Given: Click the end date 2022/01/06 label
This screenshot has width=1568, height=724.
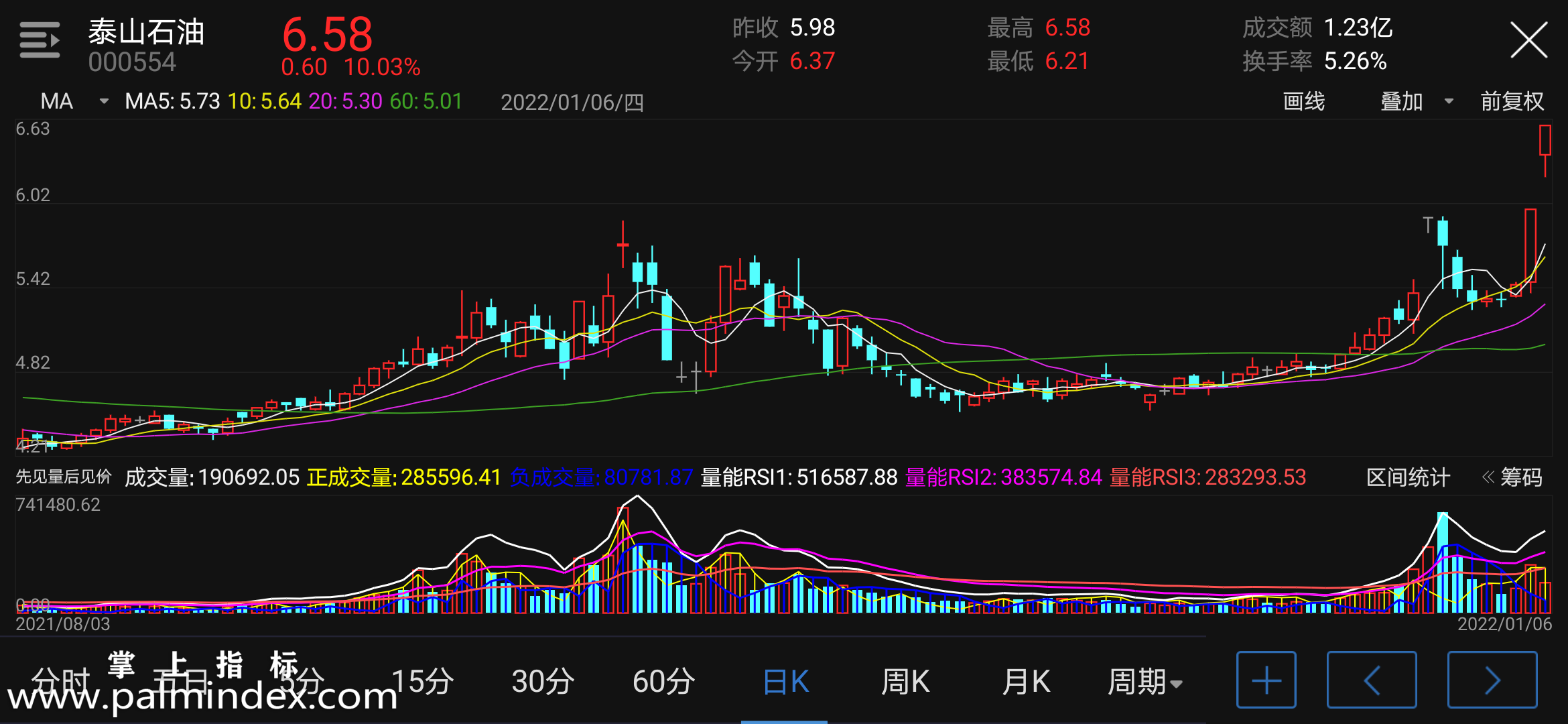Looking at the screenshot, I should (x=1504, y=624).
